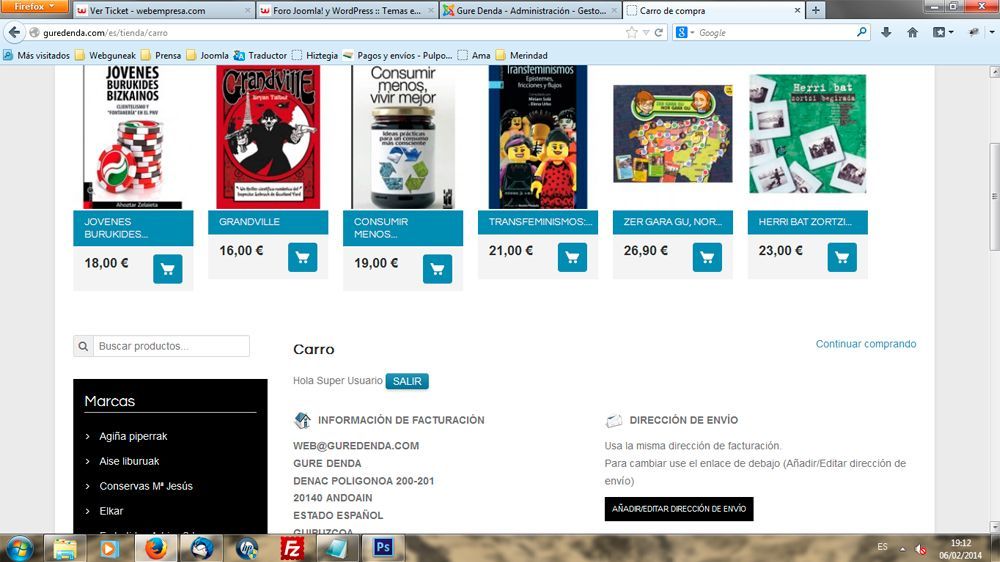Click Añadir/Editar dirección de envío button
The image size is (1000, 562).
pyautogui.click(x=679, y=509)
